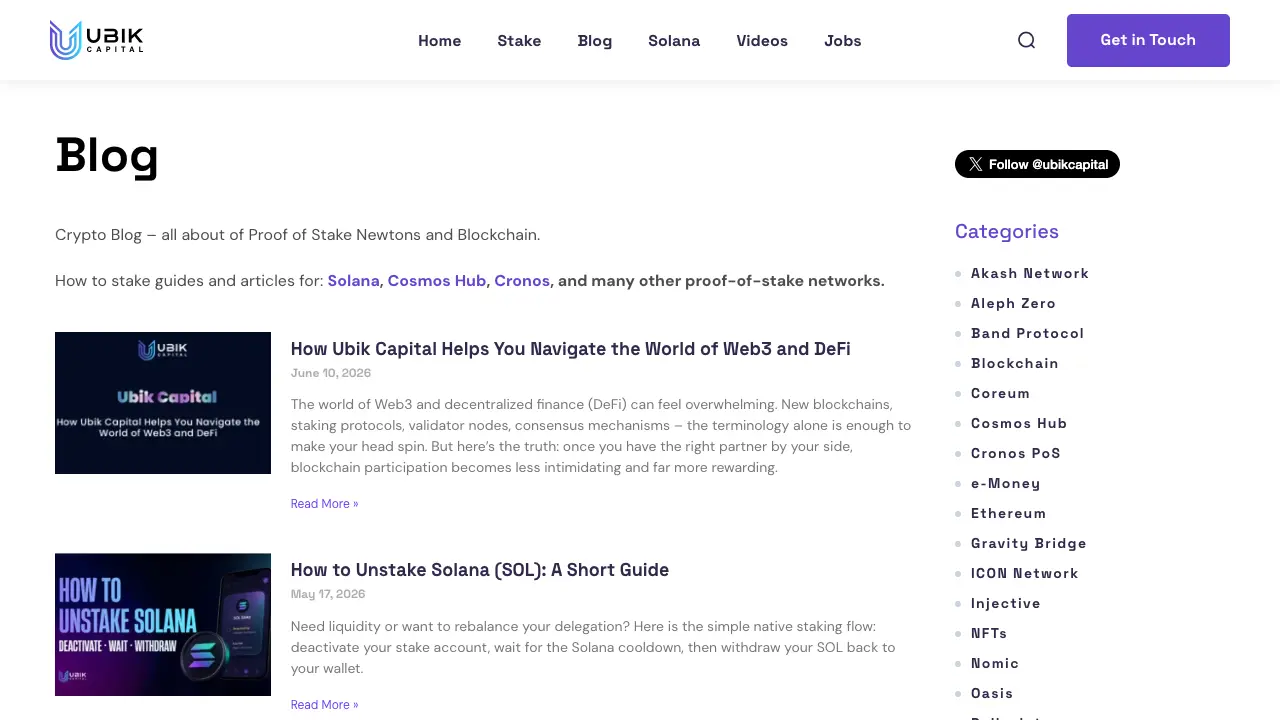Follow @ubikcapital on X
Screen dimensions: 1280x720
click(1037, 164)
